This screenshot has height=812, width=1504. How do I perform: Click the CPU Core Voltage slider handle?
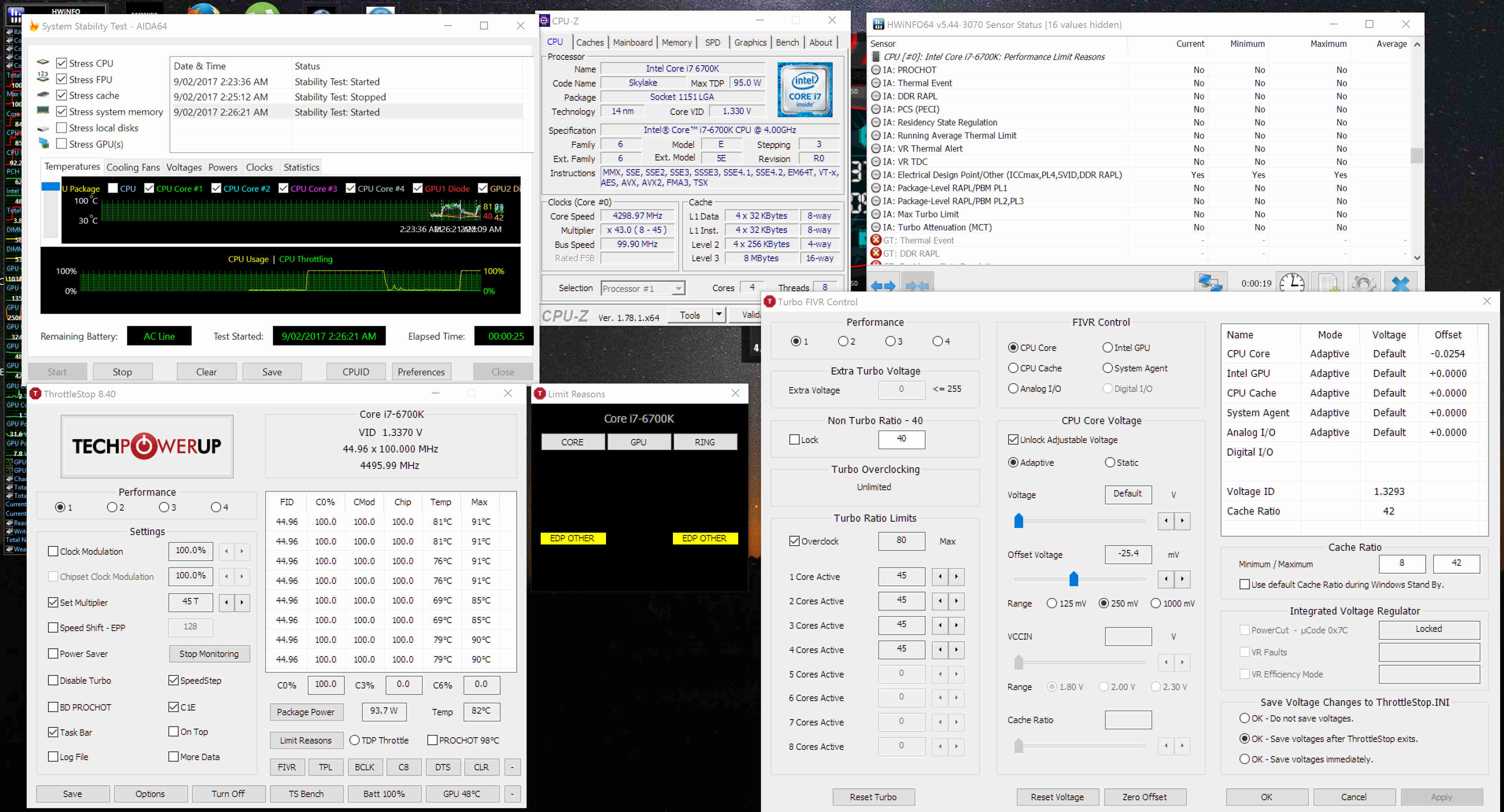click(1019, 521)
